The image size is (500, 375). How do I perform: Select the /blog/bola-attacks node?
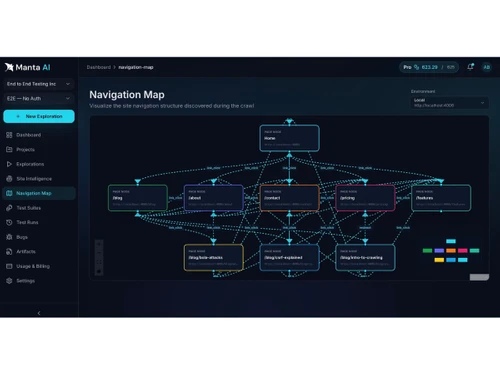[214, 257]
